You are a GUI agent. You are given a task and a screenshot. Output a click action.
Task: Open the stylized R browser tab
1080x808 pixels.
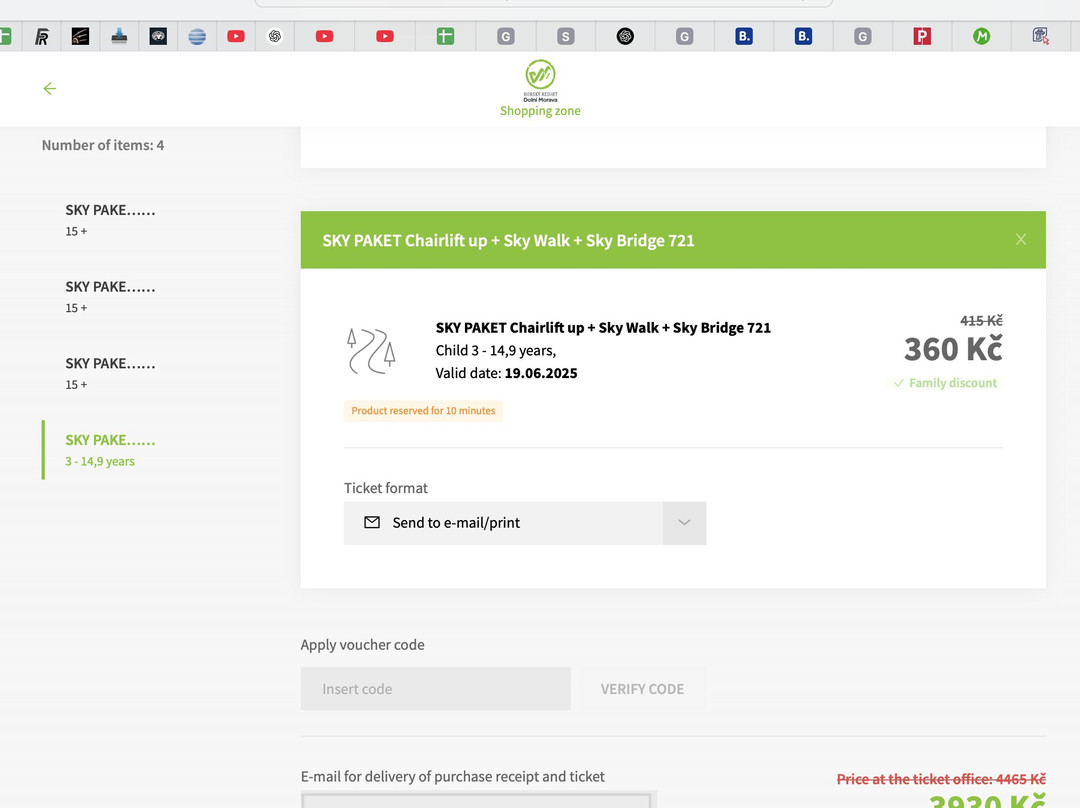(42, 37)
